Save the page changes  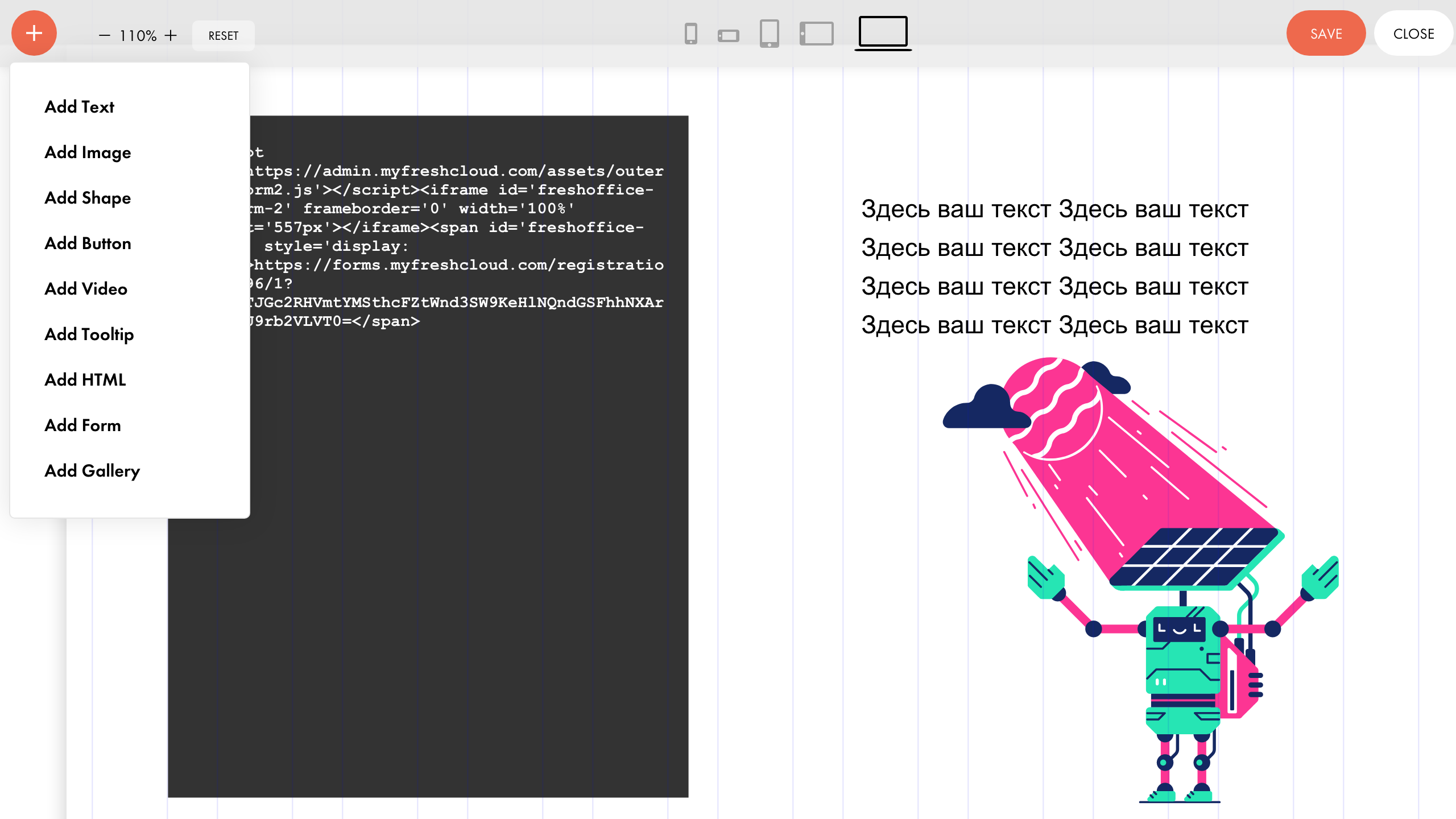point(1326,34)
